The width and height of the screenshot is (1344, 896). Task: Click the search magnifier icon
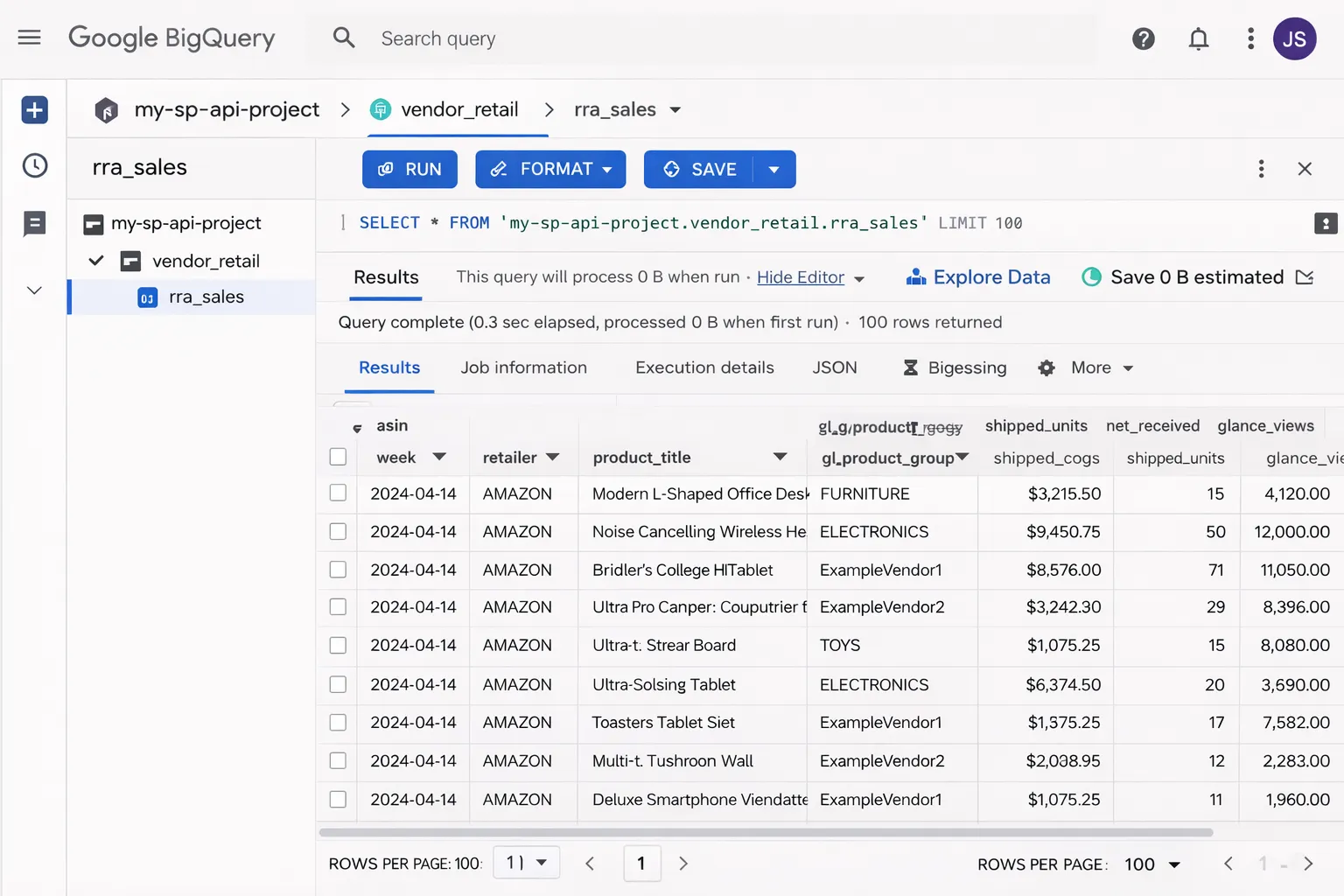click(x=343, y=38)
